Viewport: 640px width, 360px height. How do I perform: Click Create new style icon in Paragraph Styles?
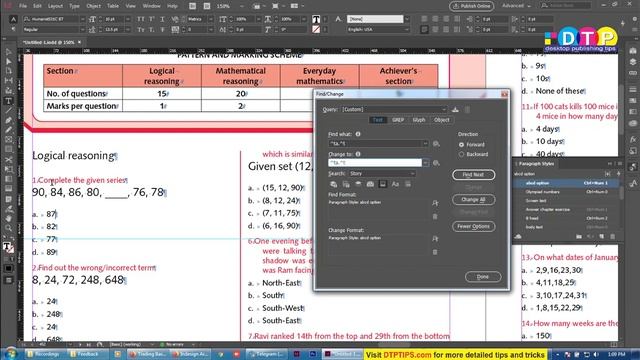click(602, 236)
